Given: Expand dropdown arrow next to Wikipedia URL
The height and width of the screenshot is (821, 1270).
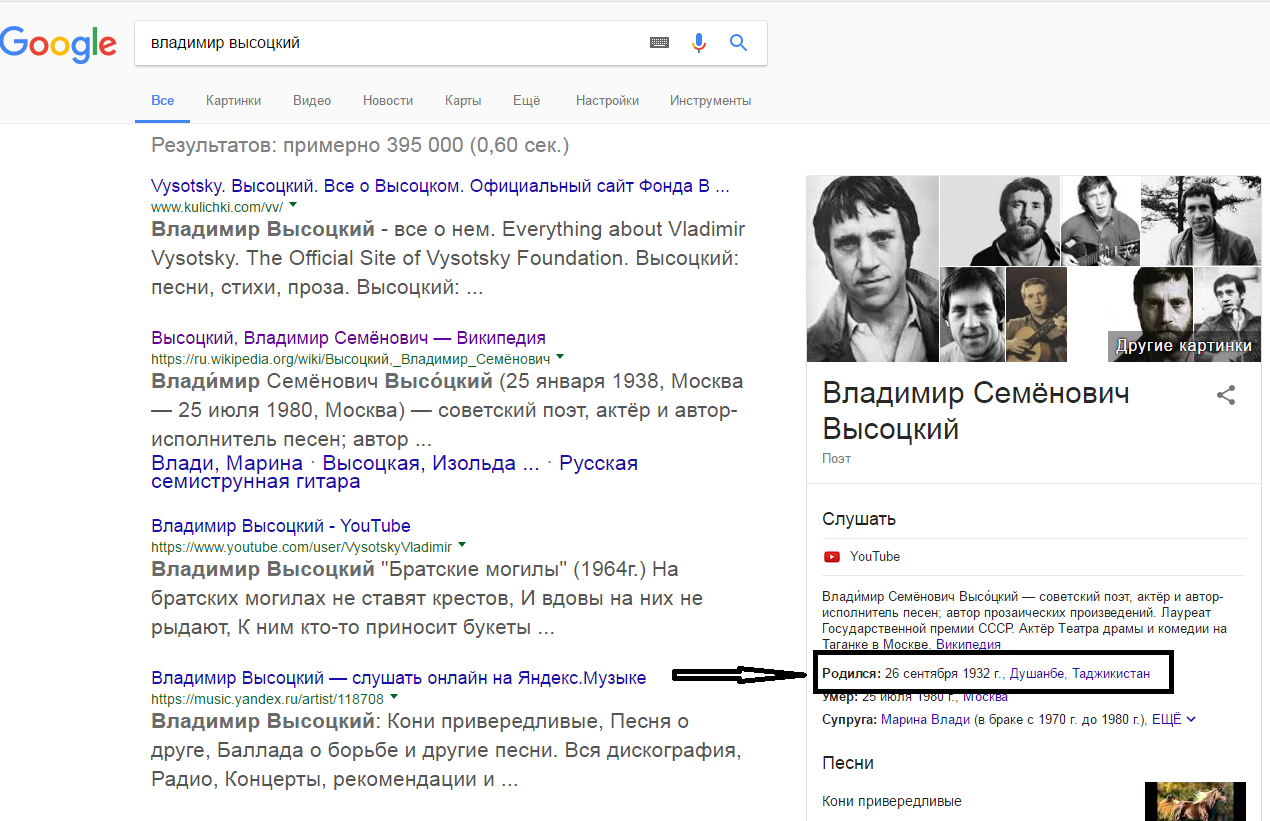Looking at the screenshot, I should tap(559, 357).
